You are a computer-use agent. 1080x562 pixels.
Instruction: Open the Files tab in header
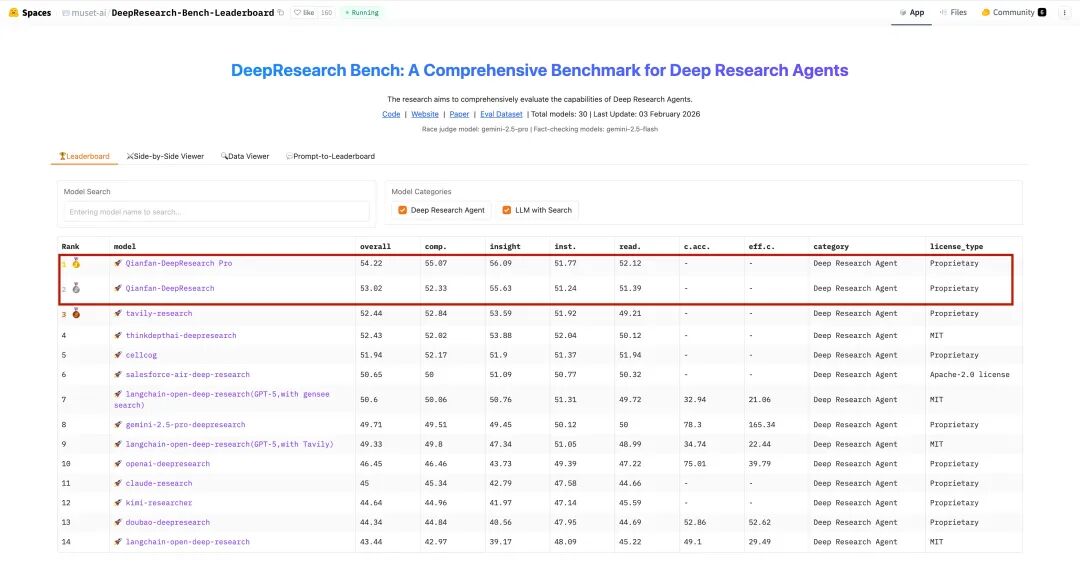(953, 13)
